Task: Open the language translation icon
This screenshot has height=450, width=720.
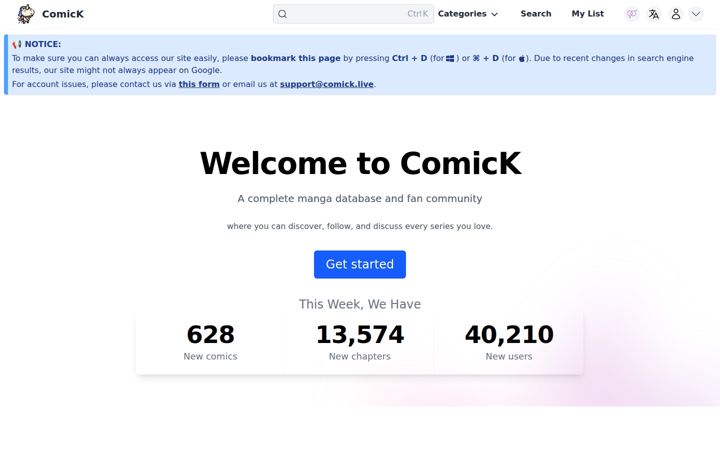Action: pos(653,14)
